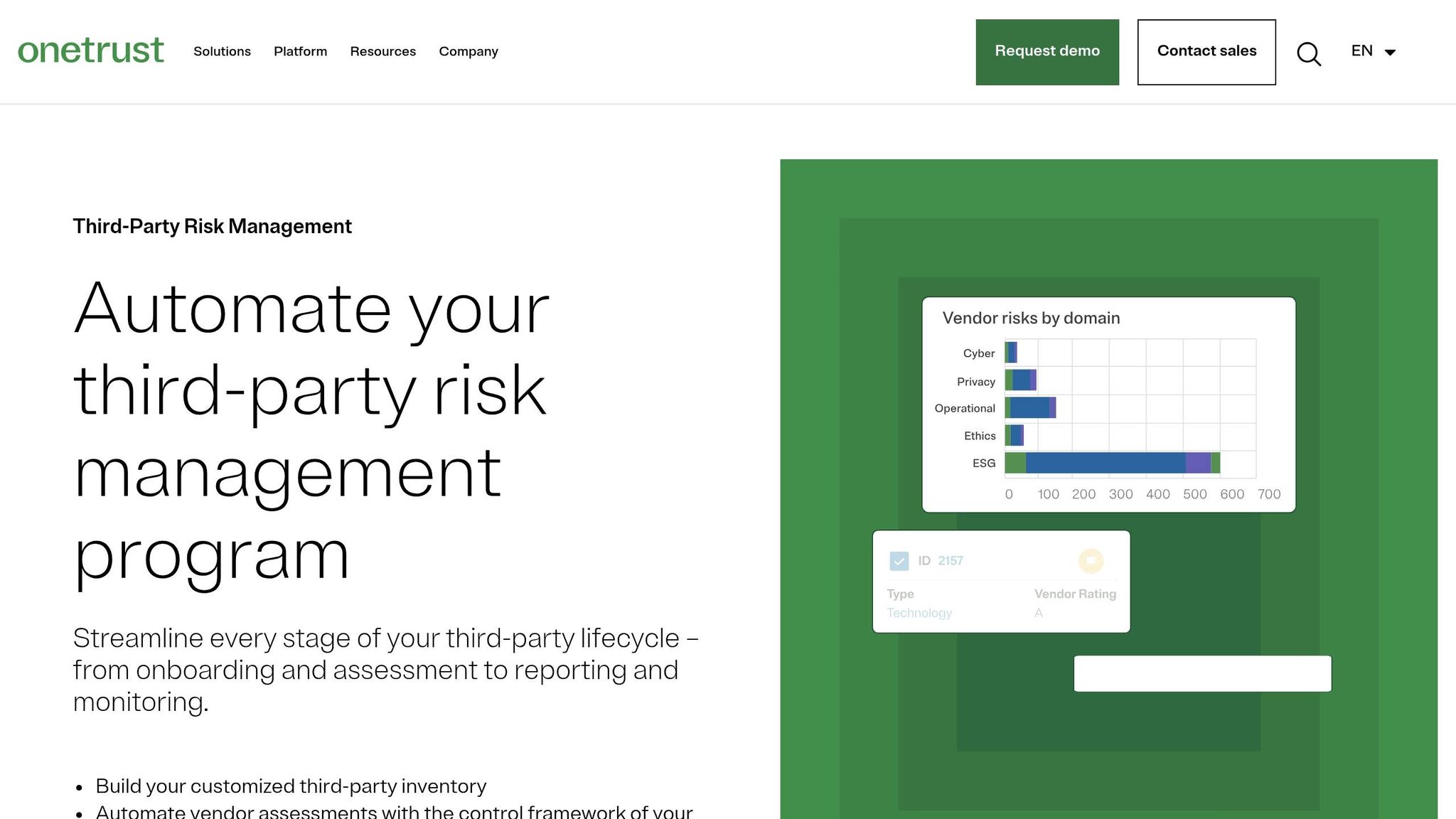Click the Contact sales button
The width and height of the screenshot is (1456, 819).
click(x=1206, y=52)
